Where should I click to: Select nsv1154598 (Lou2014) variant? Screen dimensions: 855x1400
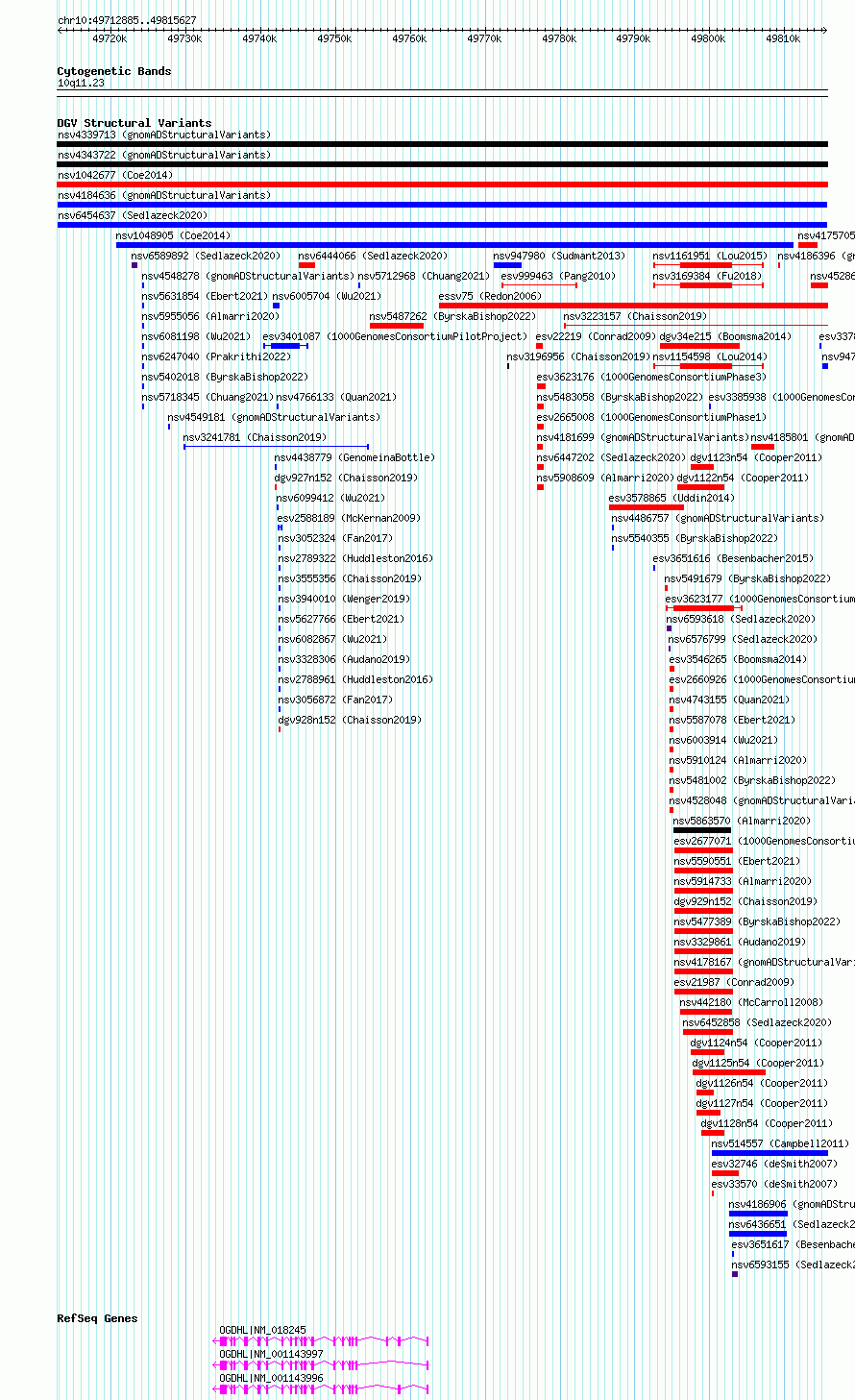pos(710,356)
